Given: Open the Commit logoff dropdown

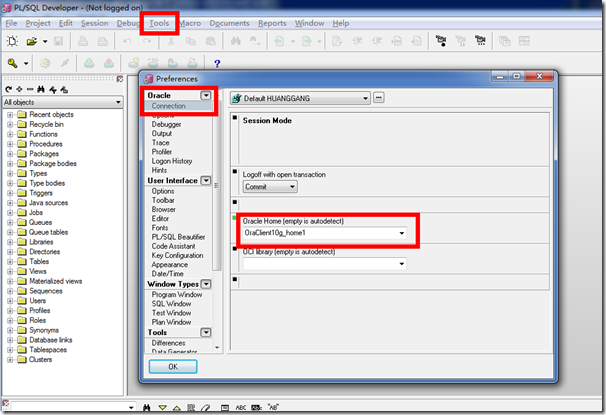Looking at the screenshot, I should pos(291,186).
